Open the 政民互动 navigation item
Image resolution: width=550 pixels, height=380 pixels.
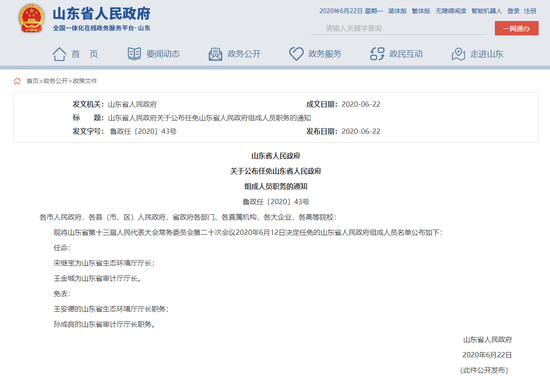(406, 54)
